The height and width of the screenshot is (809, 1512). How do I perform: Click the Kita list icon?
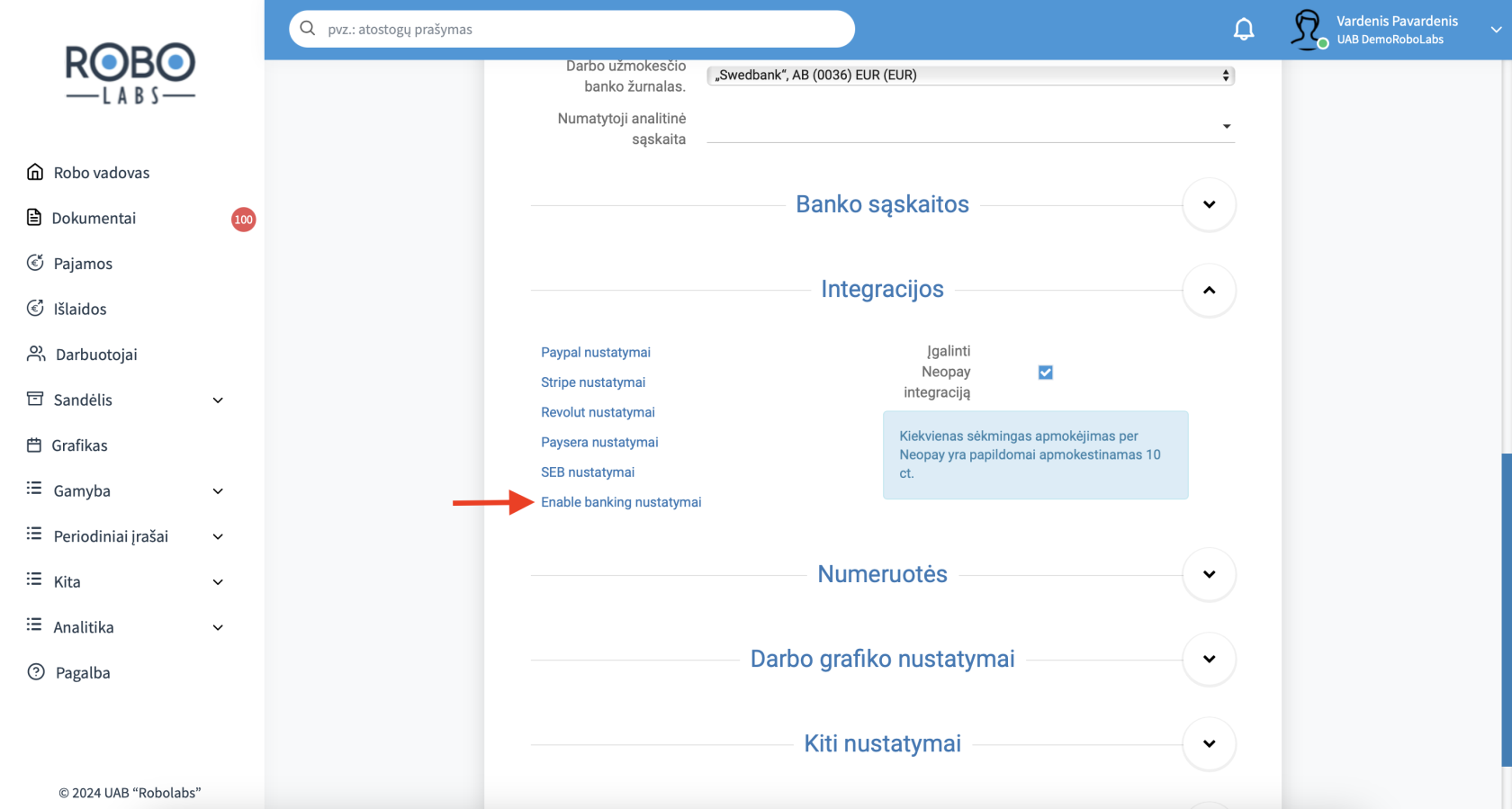click(34, 580)
